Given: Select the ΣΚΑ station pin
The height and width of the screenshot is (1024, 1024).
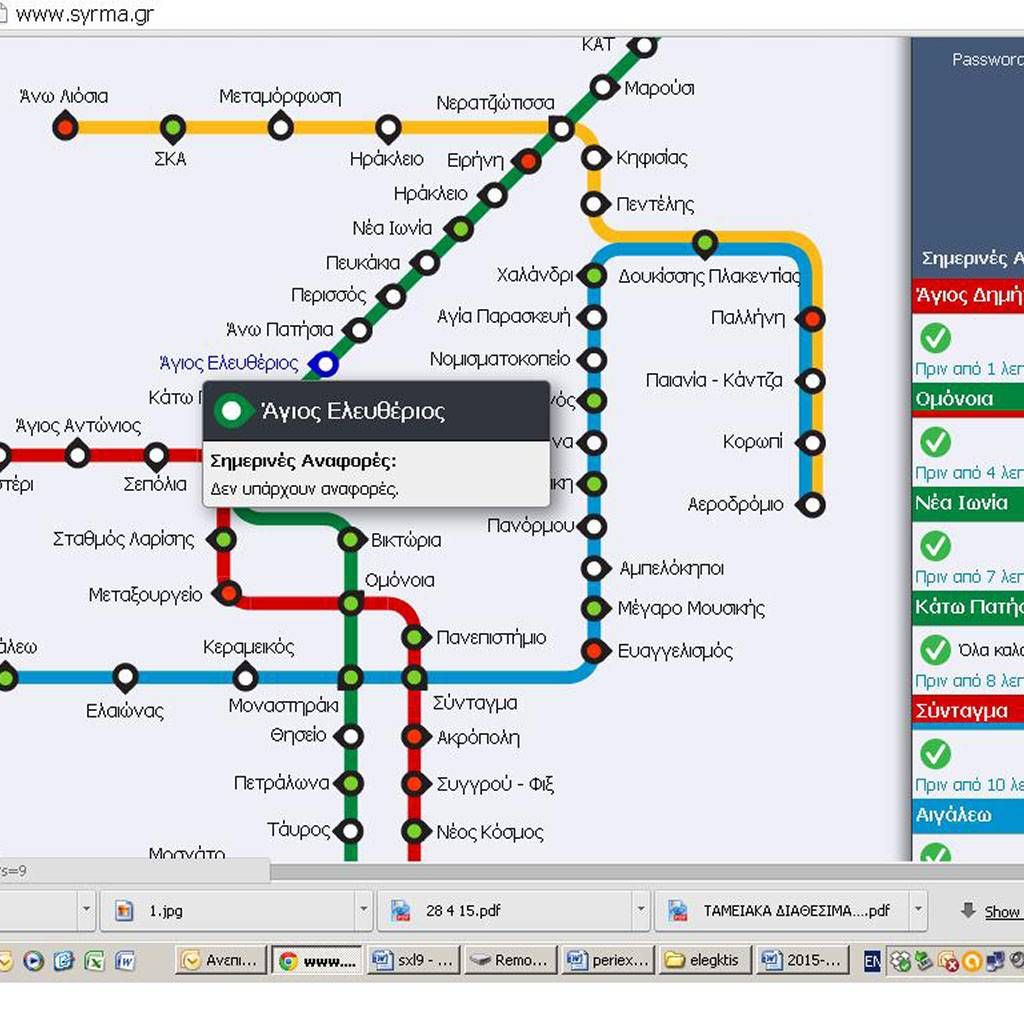Looking at the screenshot, I should pos(173,127).
